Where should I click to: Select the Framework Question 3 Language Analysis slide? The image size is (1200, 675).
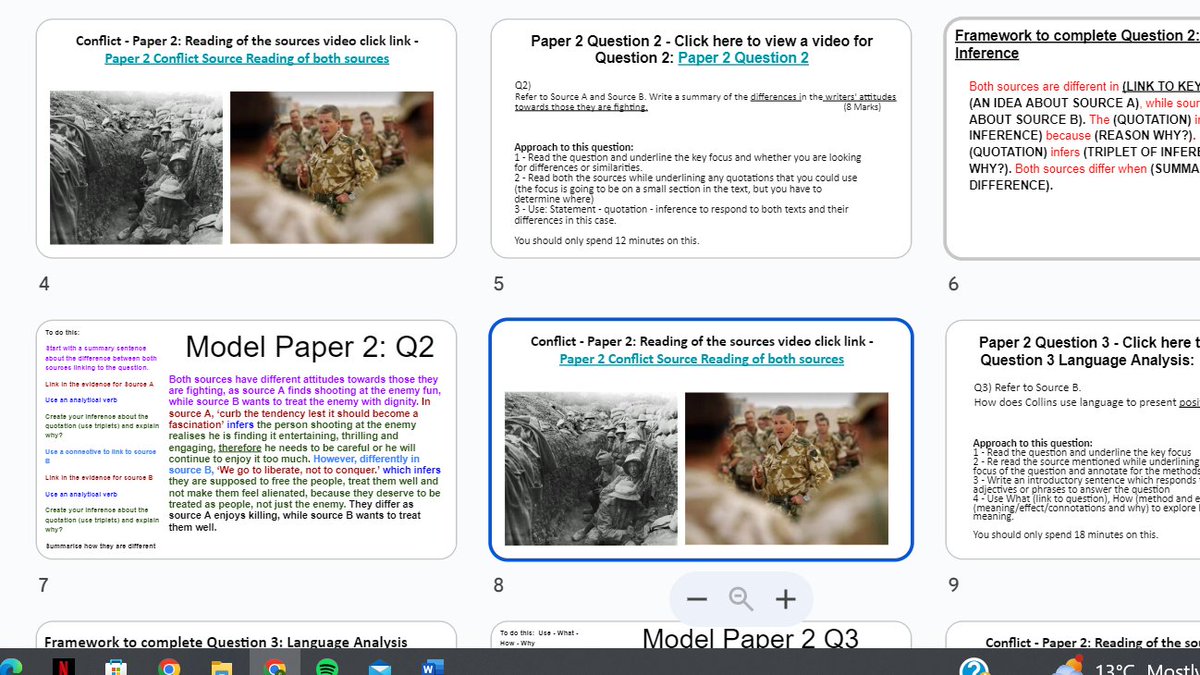[246, 634]
